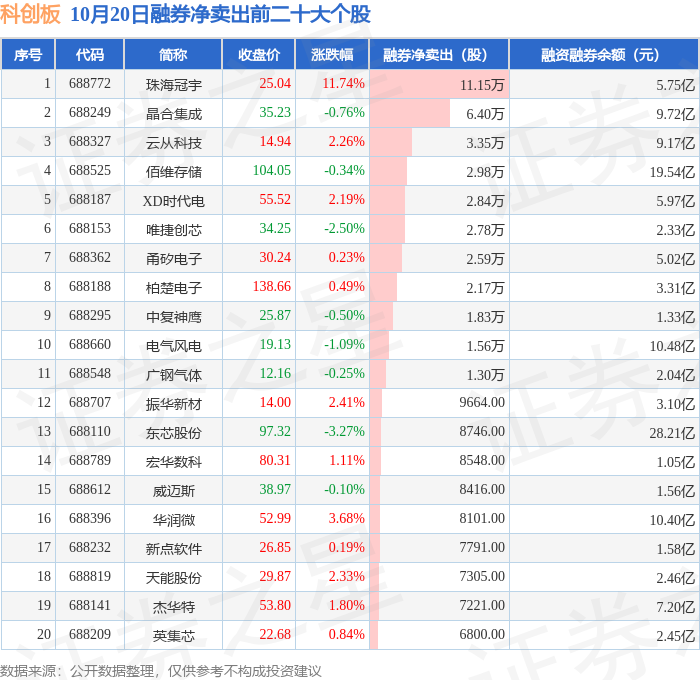700x680 pixels.
Task: Click the balance value 7.20亿
Action: coord(675,607)
